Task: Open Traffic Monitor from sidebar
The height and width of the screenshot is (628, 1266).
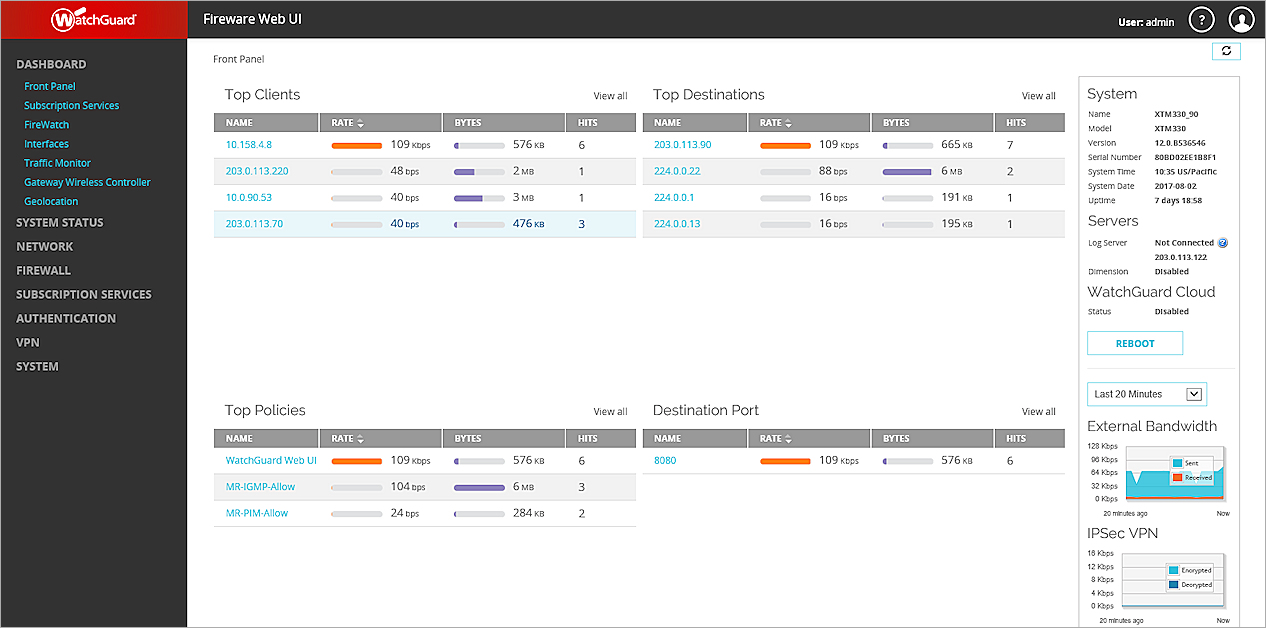Action: coord(57,163)
